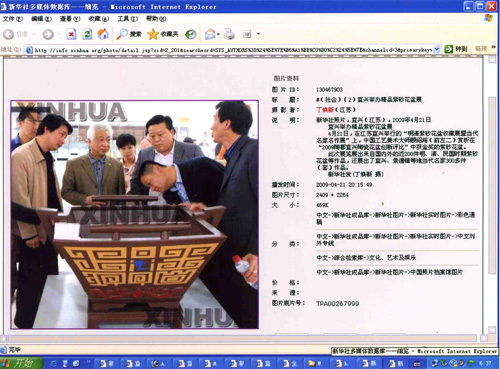Open Favorites (收藏夹) star button
The image size is (500, 369).
tap(163, 34)
